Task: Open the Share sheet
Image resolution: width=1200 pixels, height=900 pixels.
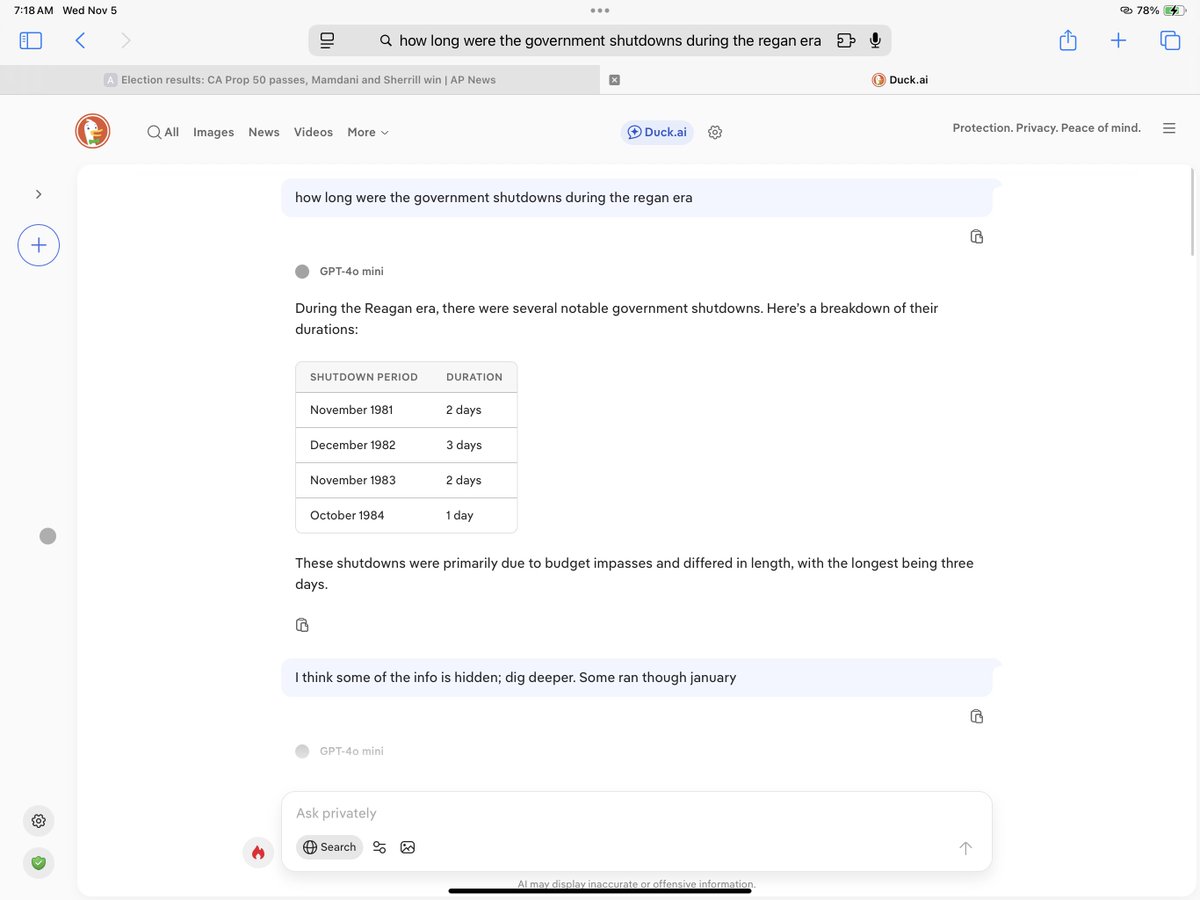Action: coord(1068,40)
